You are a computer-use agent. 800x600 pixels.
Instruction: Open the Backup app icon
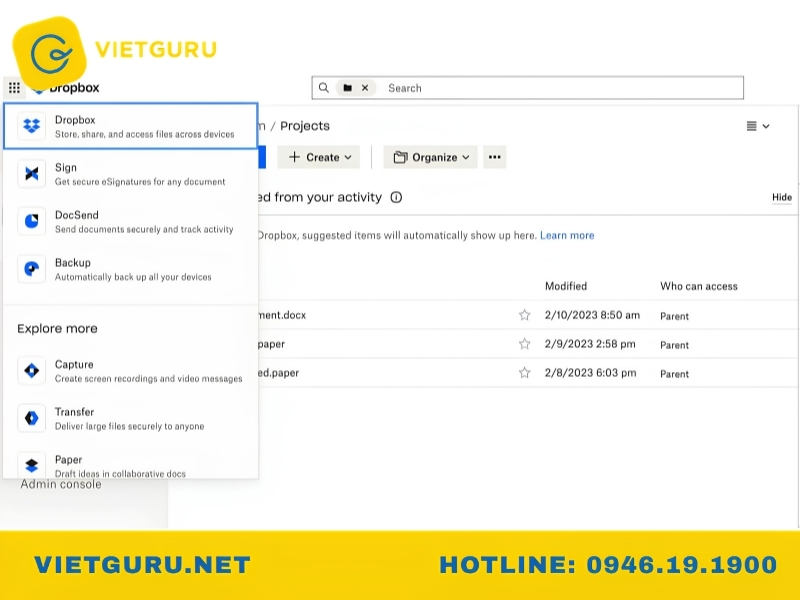tap(32, 269)
